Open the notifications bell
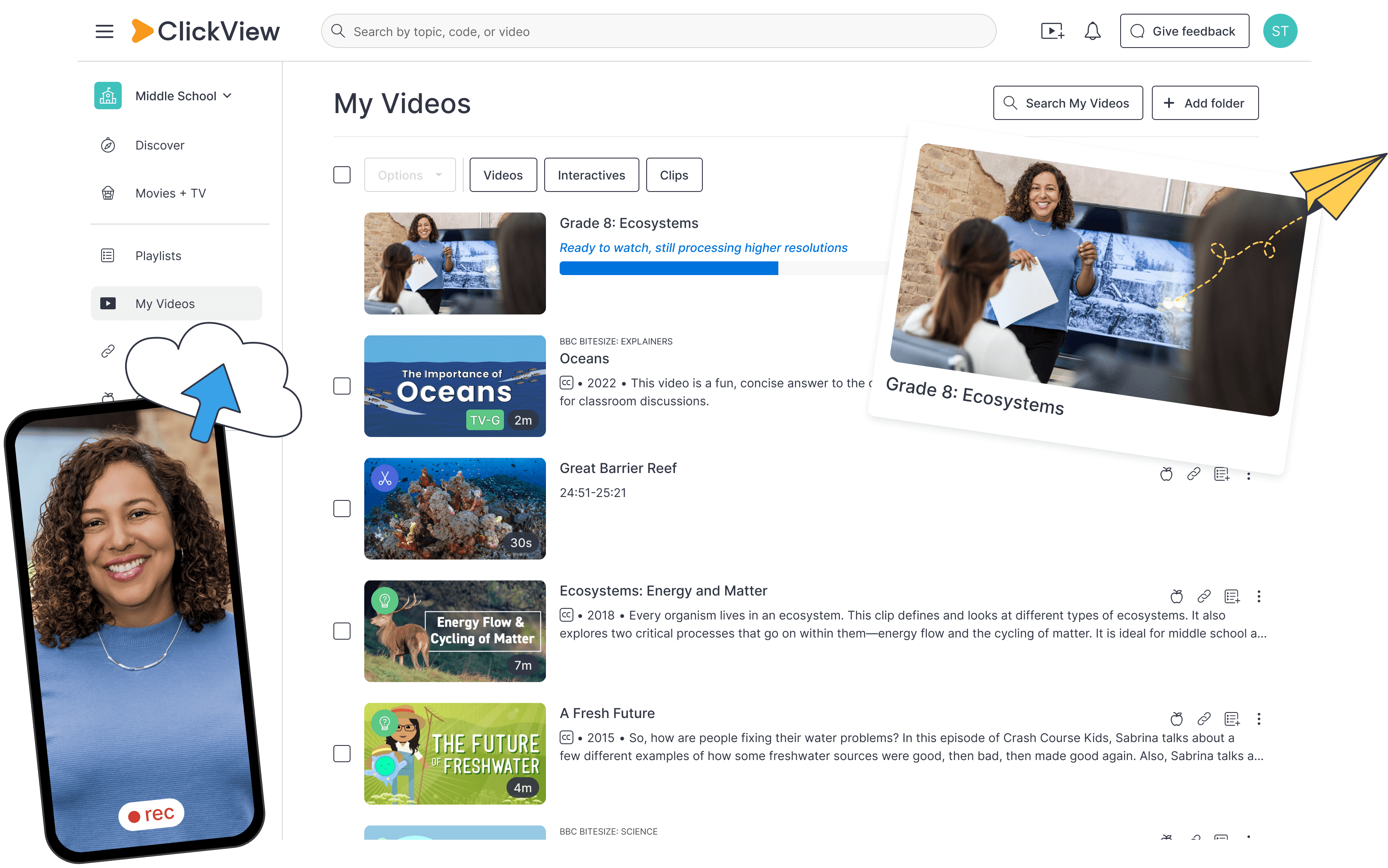Viewport: 1388px width, 868px height. point(1092,31)
